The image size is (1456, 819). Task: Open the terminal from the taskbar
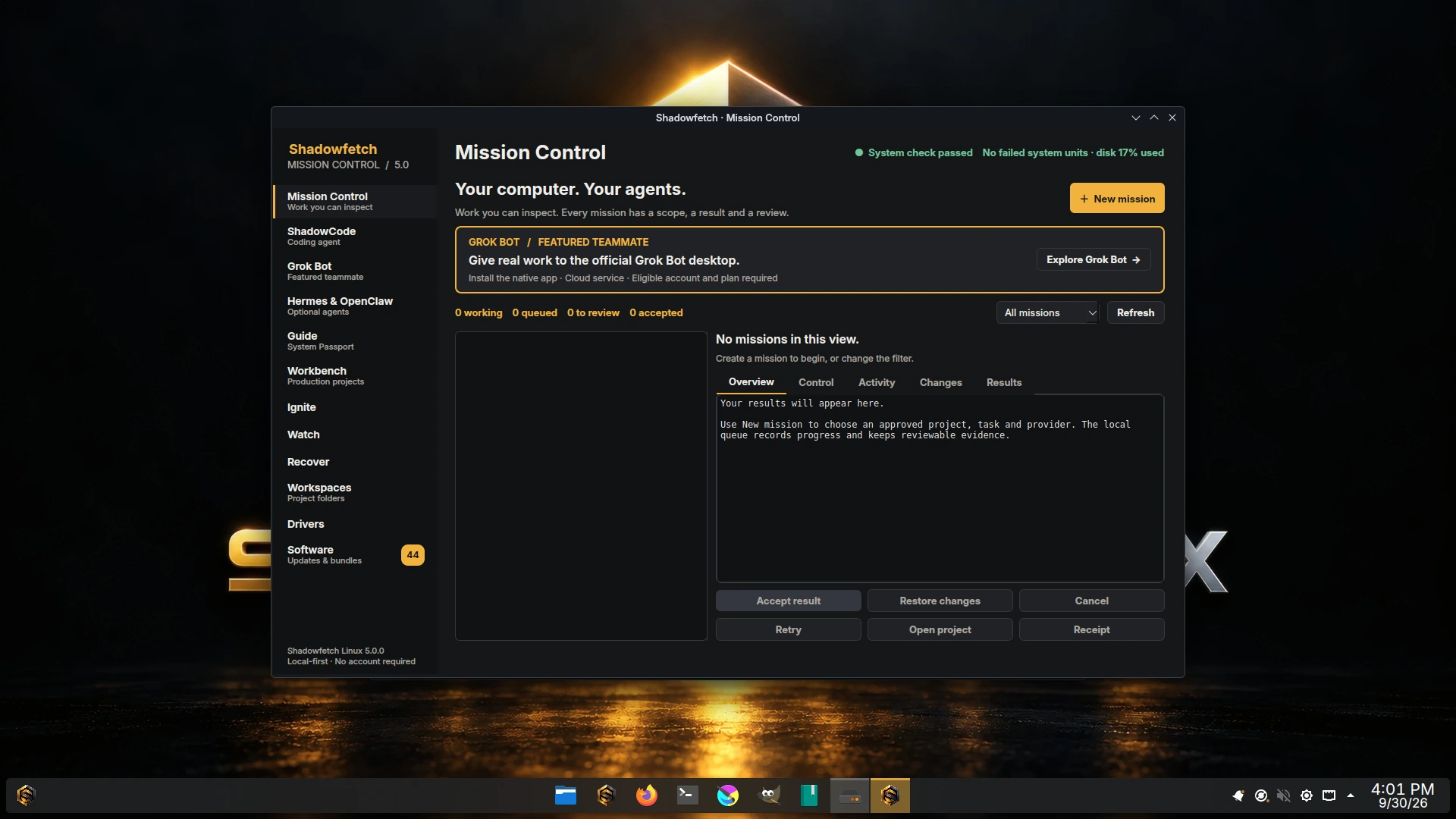687,795
